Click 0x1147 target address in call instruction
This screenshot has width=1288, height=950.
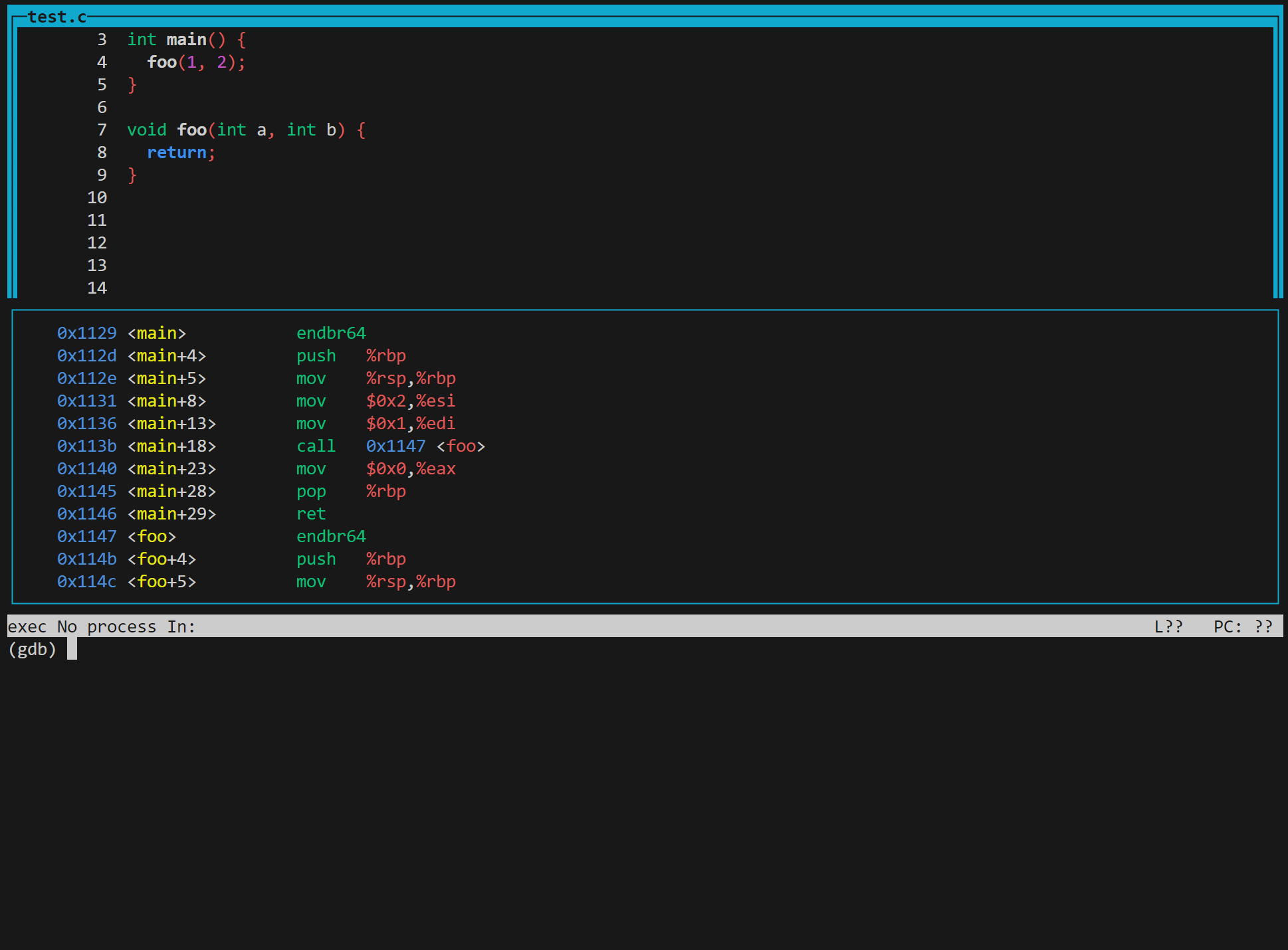coord(395,446)
